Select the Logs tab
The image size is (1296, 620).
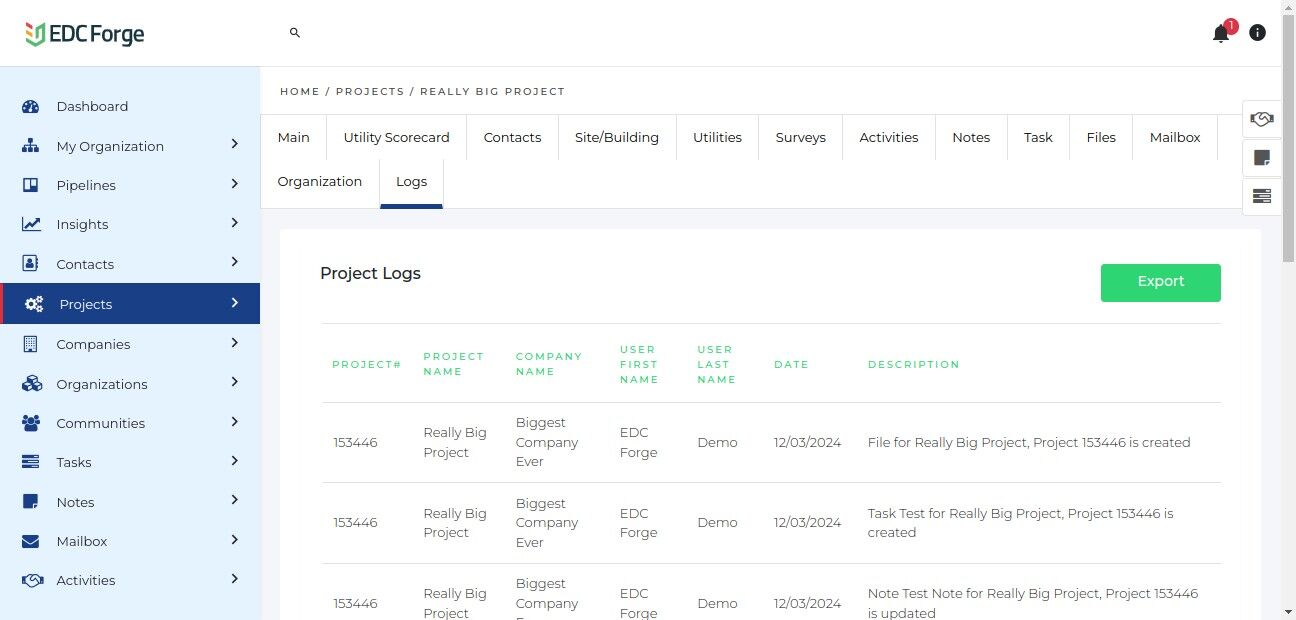coord(411,182)
